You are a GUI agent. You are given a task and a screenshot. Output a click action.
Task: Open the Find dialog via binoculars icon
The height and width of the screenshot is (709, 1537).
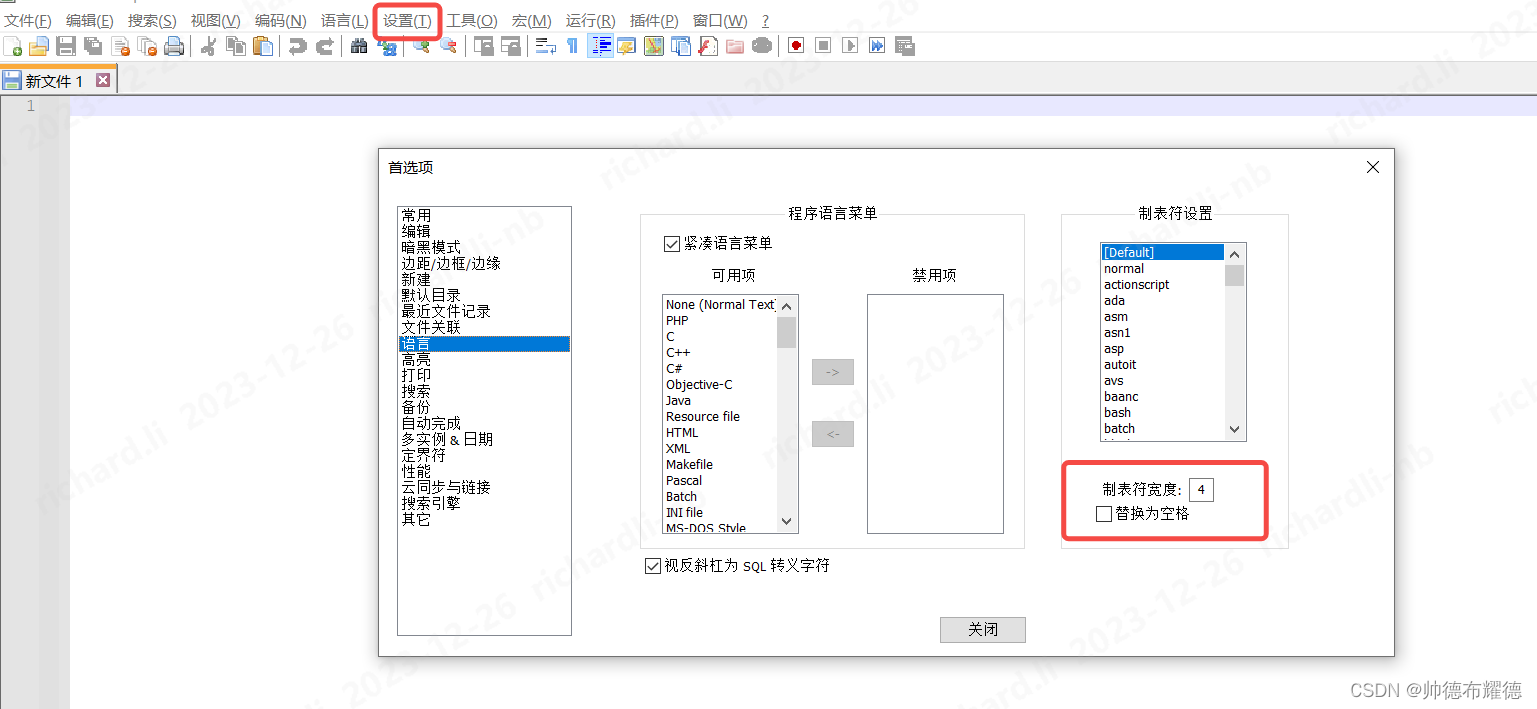(358, 46)
